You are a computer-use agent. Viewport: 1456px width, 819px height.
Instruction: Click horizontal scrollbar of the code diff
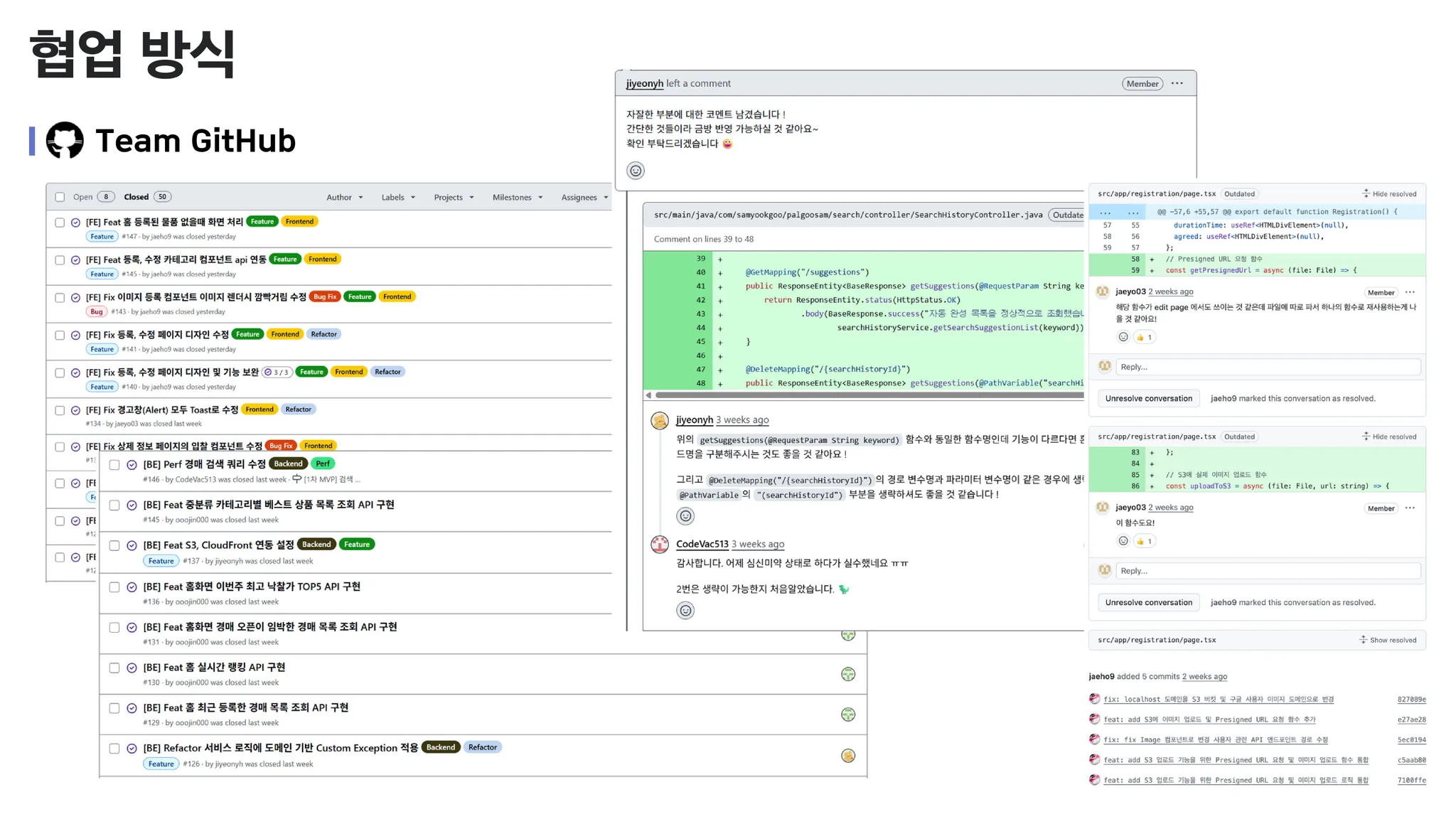coord(869,395)
